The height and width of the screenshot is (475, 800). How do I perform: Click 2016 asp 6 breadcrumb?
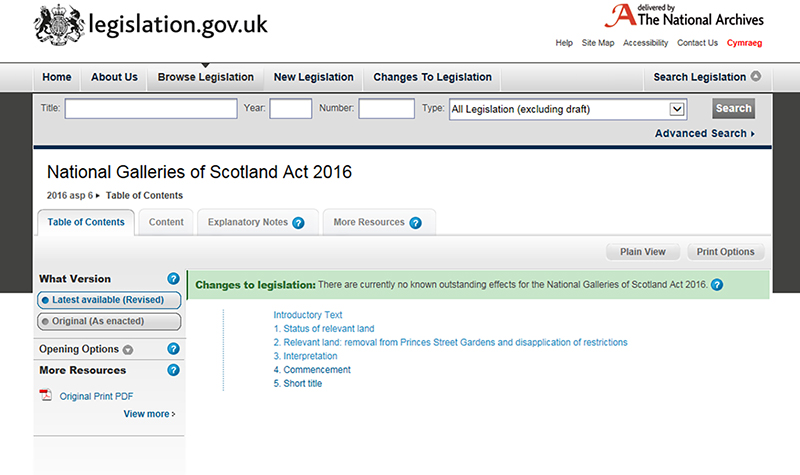(70, 195)
